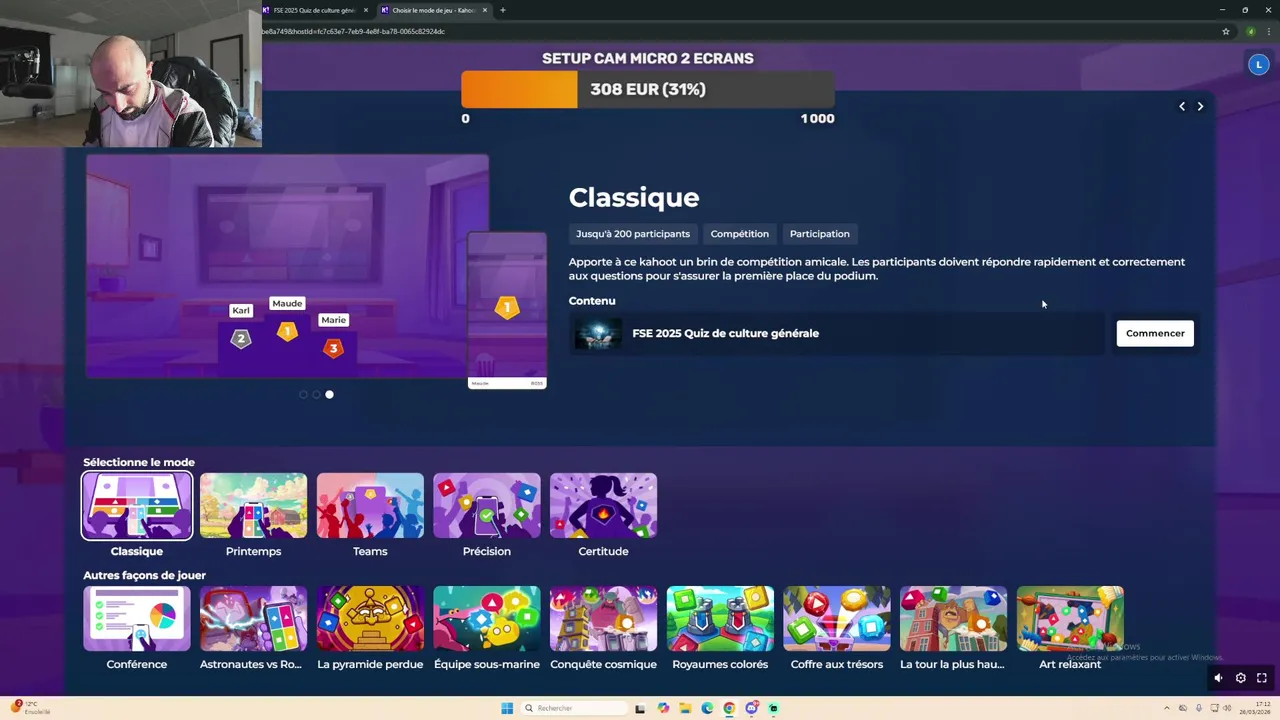This screenshot has width=1280, height=720.
Task: Click the Rechercher taskbar search box
Action: [575, 708]
